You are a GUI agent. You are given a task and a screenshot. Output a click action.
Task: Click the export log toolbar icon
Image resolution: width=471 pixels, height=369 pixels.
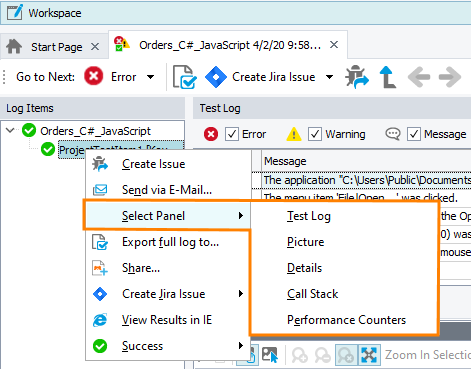coord(184,77)
